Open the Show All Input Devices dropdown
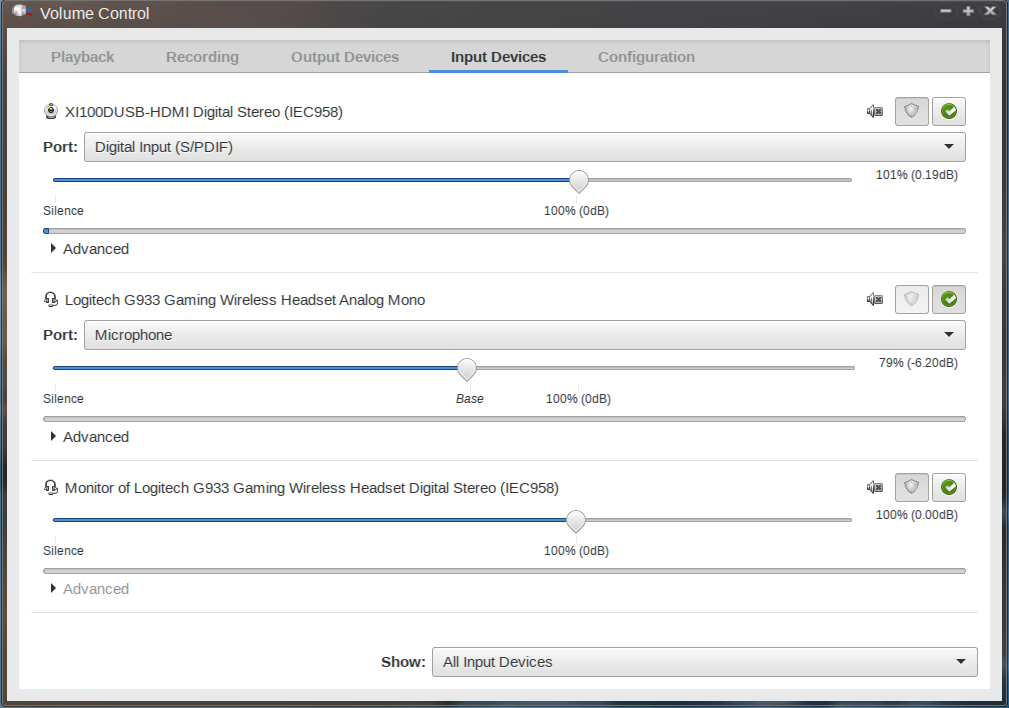This screenshot has height=708, width=1009. tap(704, 662)
